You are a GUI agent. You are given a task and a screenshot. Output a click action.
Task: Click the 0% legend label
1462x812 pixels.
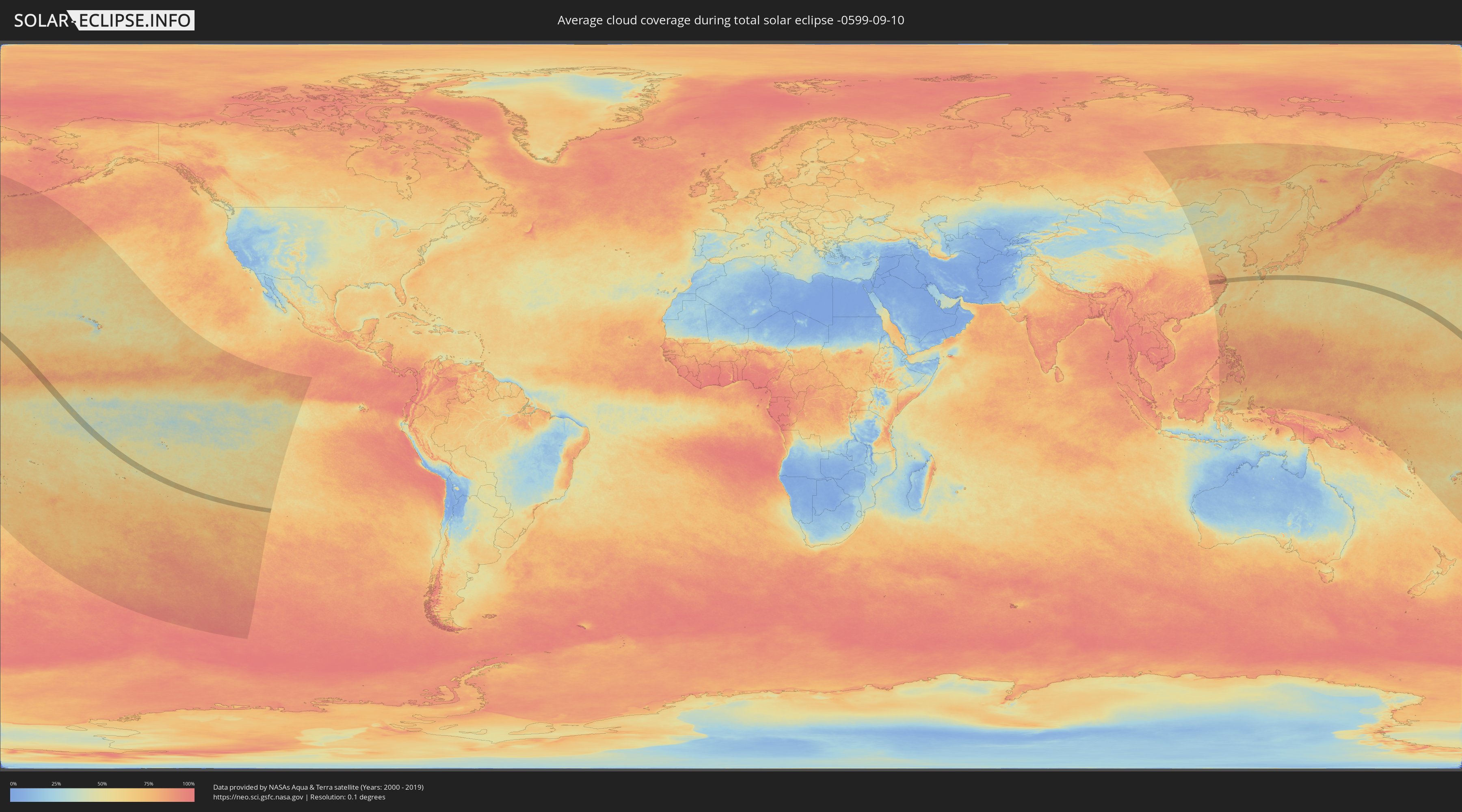(x=13, y=784)
